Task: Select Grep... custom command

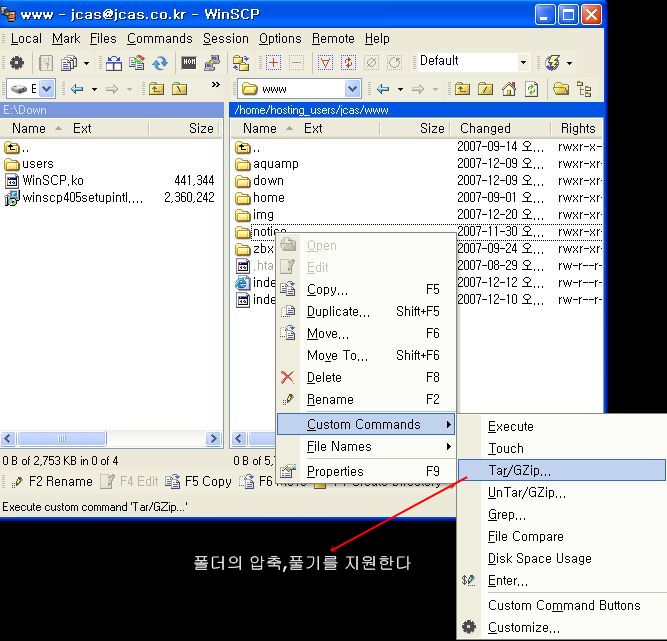Action: pyautogui.click(x=562, y=515)
